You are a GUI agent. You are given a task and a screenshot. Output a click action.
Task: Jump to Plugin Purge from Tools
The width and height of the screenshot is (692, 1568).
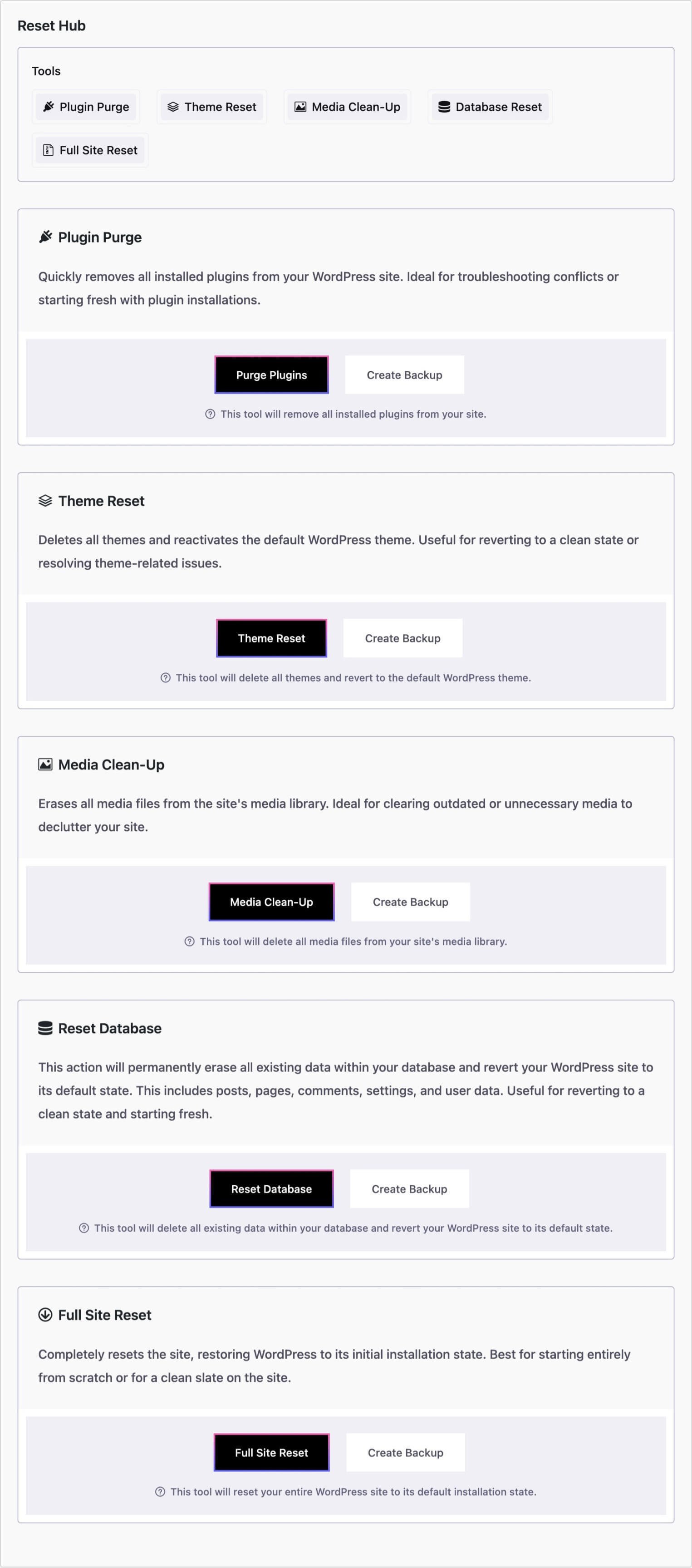[86, 107]
